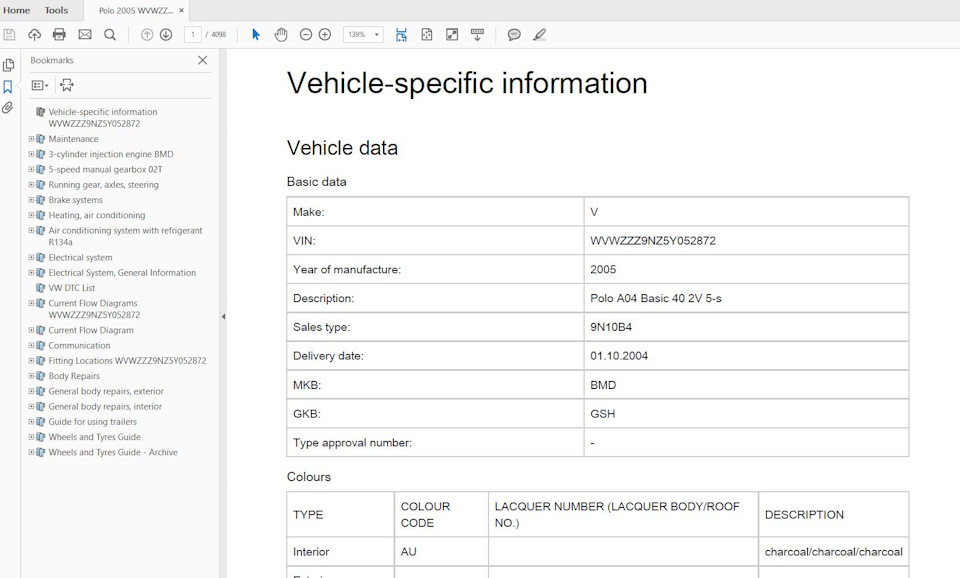
Task: Expand the Brake systems bookmark
Action: coord(31,200)
